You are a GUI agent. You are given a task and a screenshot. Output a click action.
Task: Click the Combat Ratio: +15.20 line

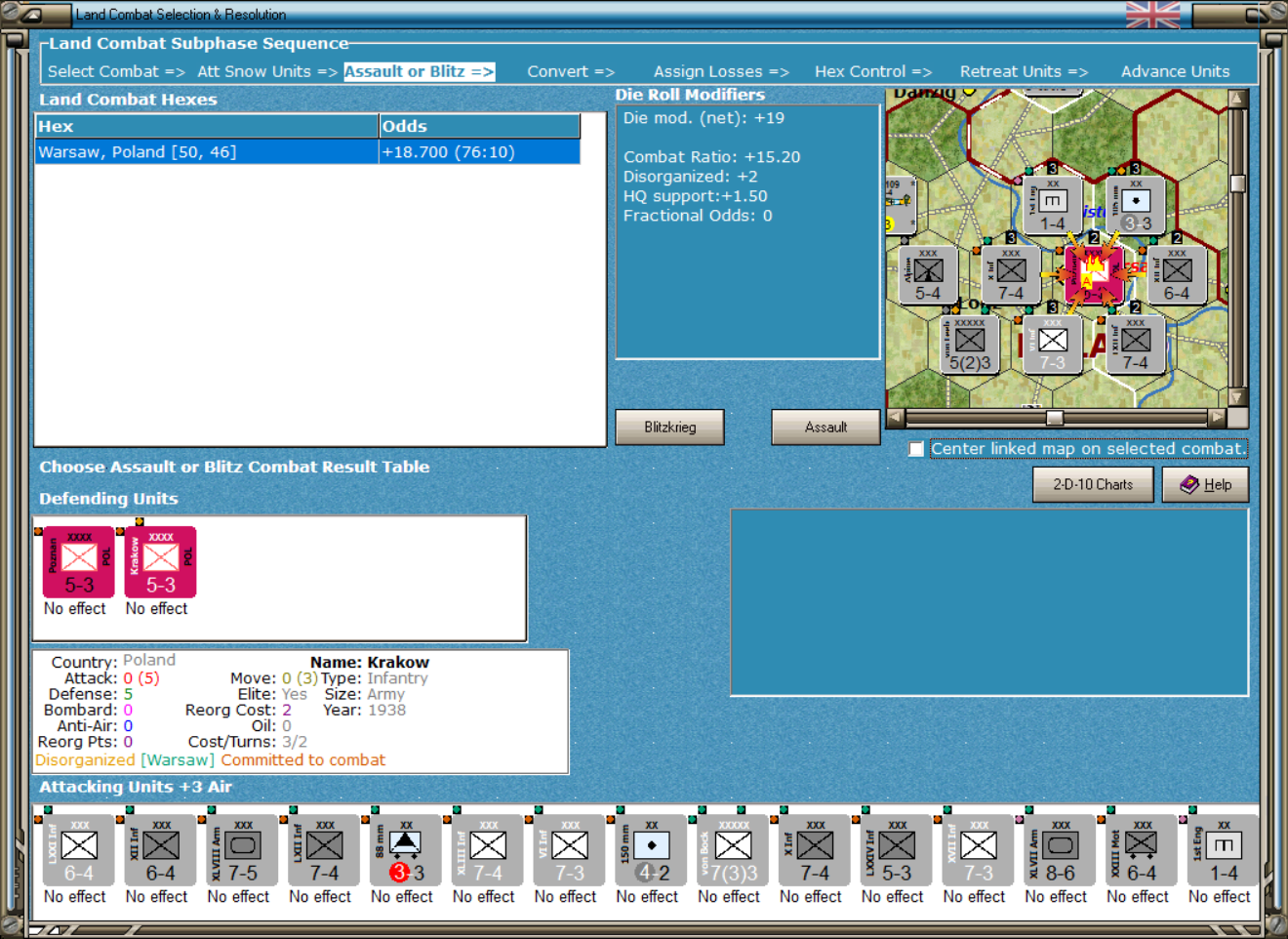pyautogui.click(x=711, y=157)
